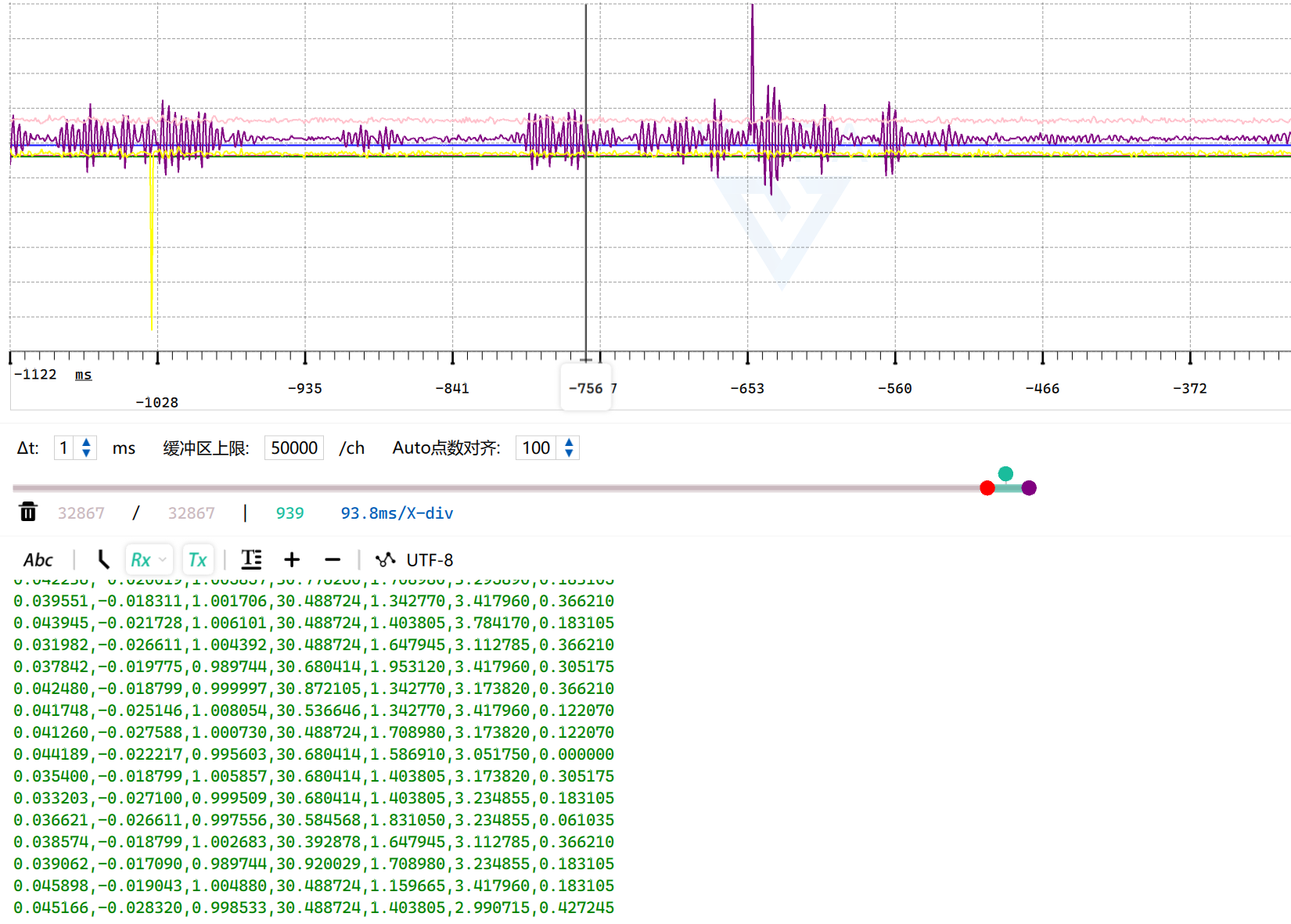
Task: Click the 32867 total after the slash
Action: [191, 513]
